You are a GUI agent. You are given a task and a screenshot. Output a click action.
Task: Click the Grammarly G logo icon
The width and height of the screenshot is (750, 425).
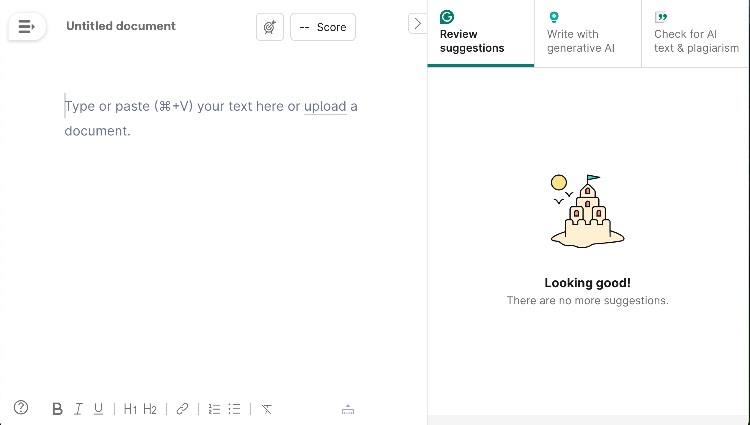(447, 17)
